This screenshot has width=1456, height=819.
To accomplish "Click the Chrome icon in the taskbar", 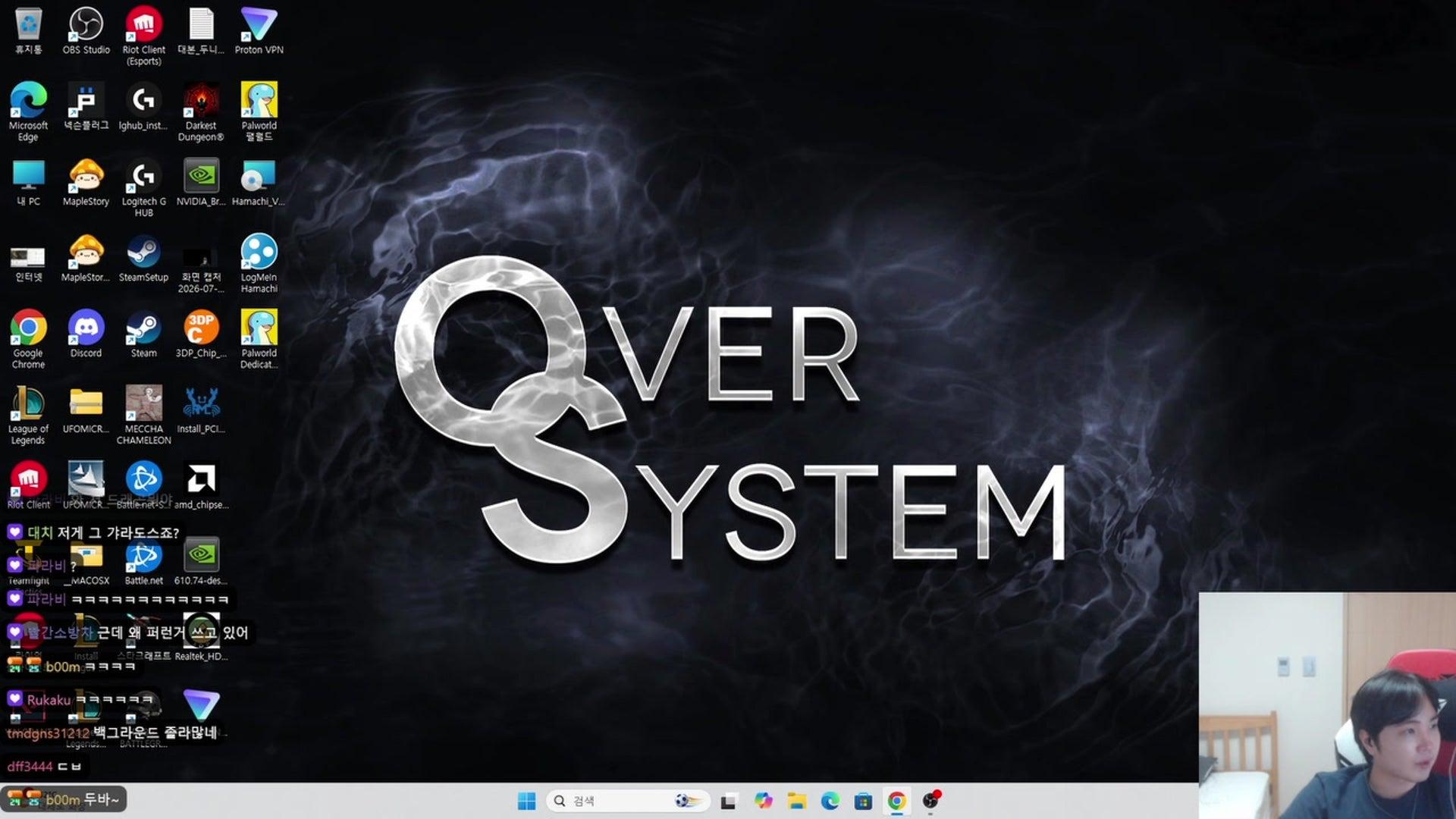I will pos(896,801).
